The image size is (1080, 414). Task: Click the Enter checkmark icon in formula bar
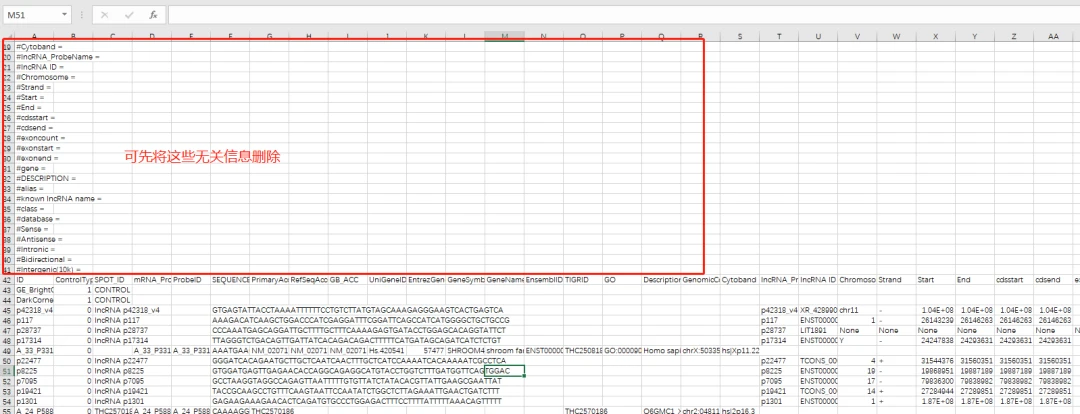pos(129,14)
